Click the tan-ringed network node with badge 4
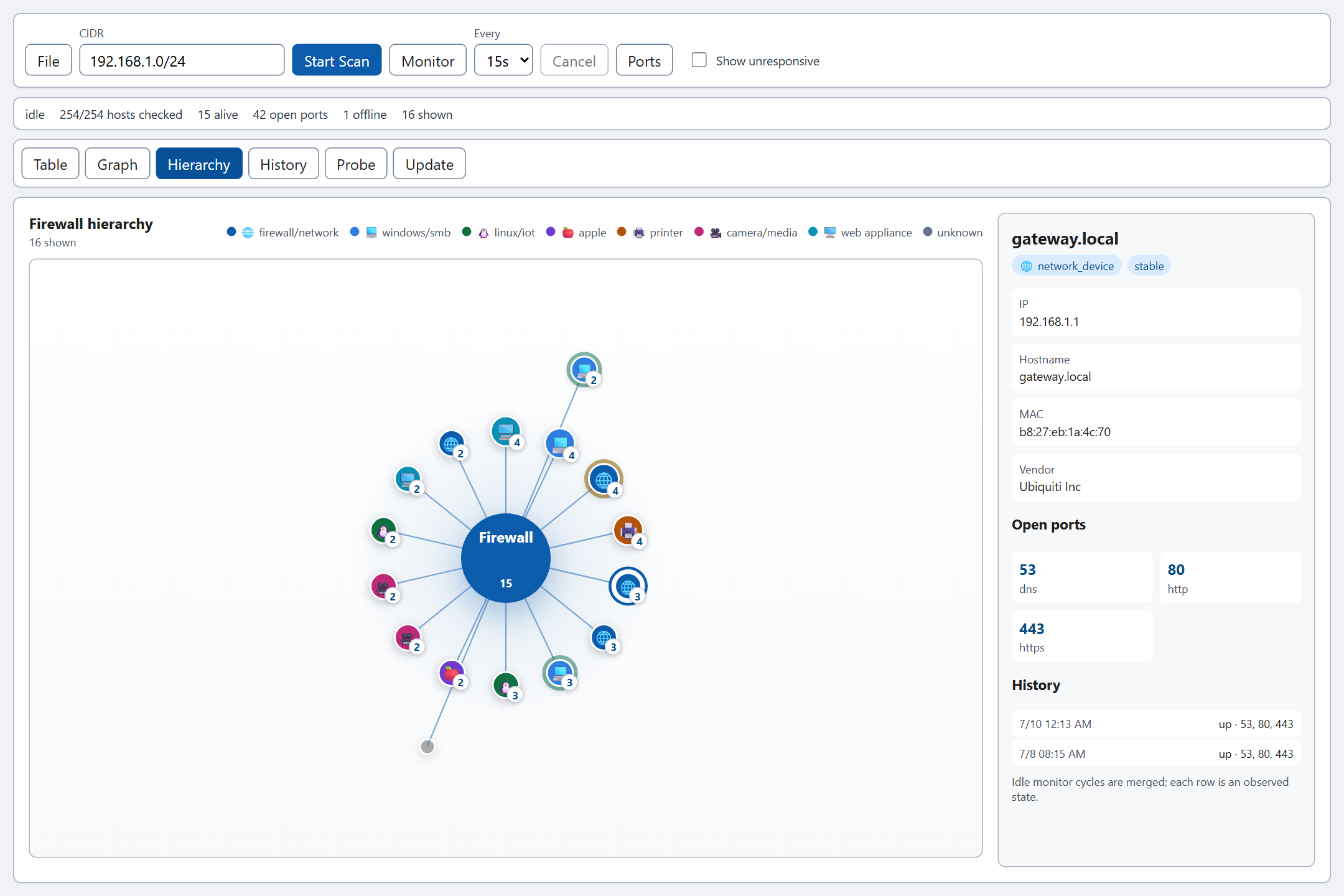The height and width of the screenshot is (896, 1344). (x=604, y=479)
